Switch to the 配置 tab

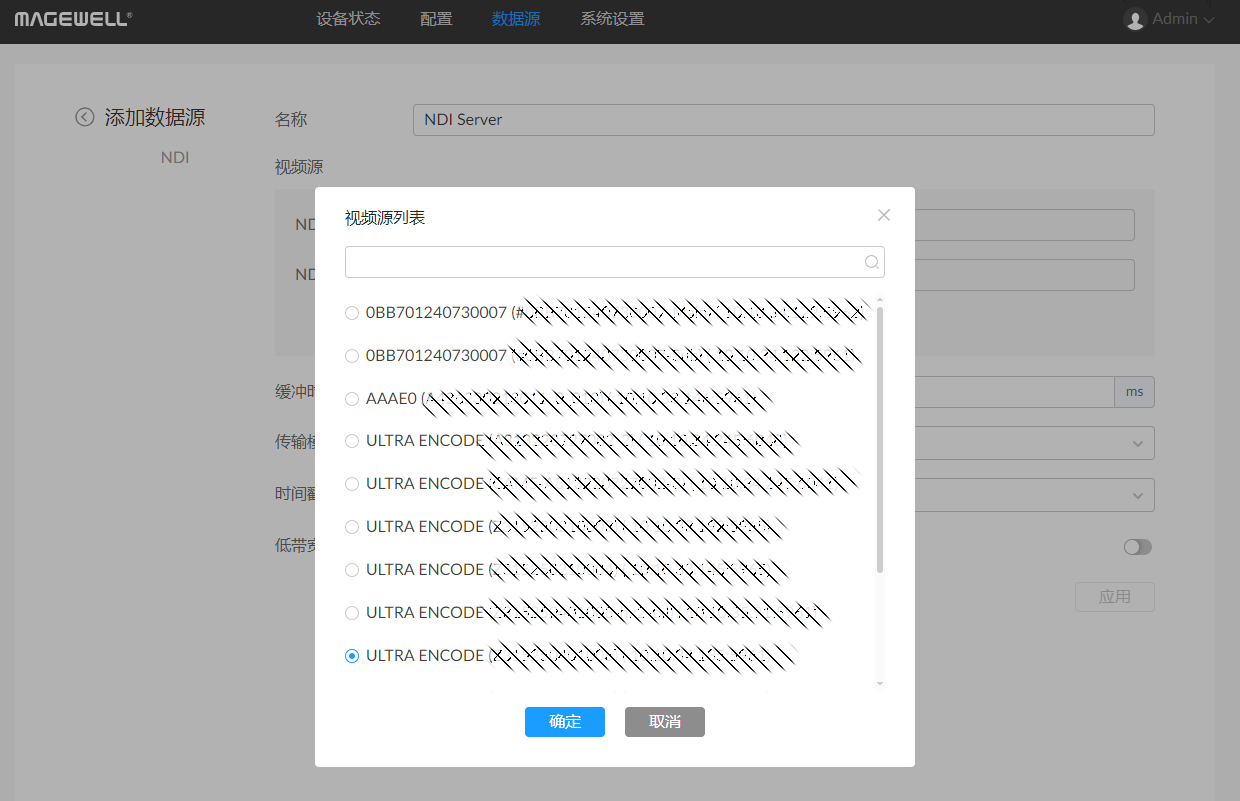pyautogui.click(x=436, y=19)
